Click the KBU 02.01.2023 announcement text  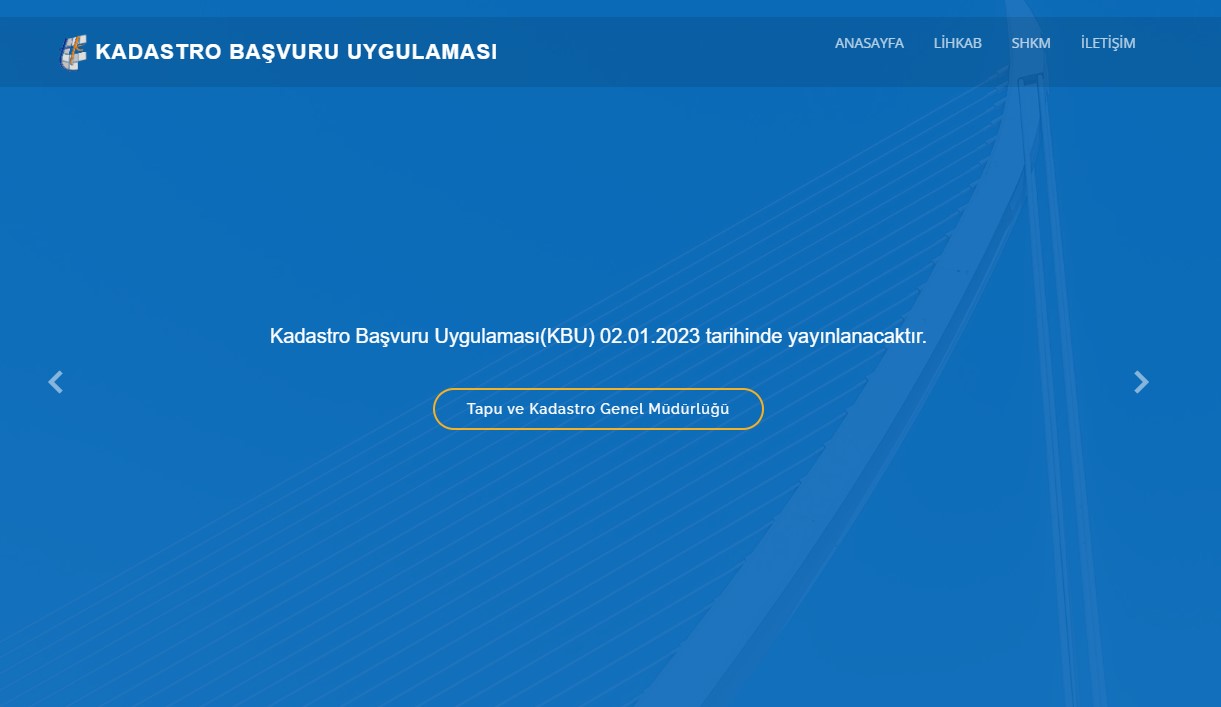point(598,336)
